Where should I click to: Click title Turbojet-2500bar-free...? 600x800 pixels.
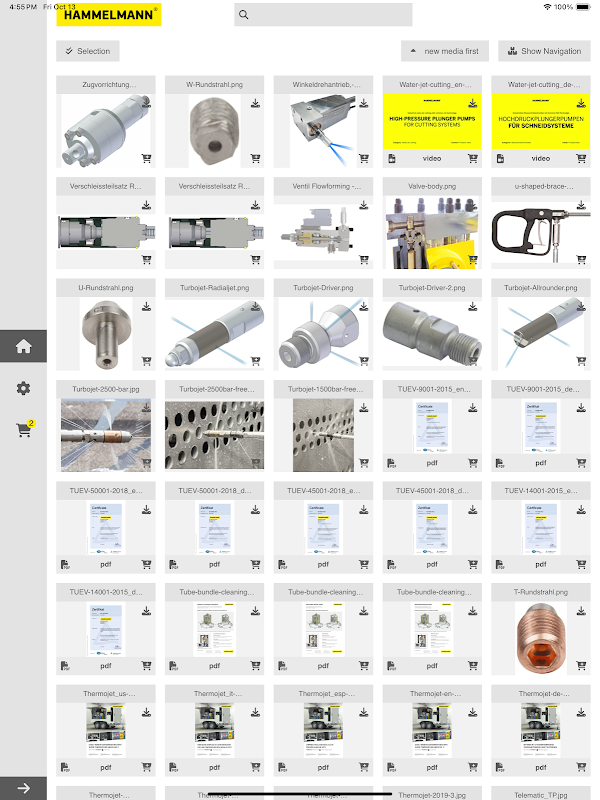tap(214, 389)
